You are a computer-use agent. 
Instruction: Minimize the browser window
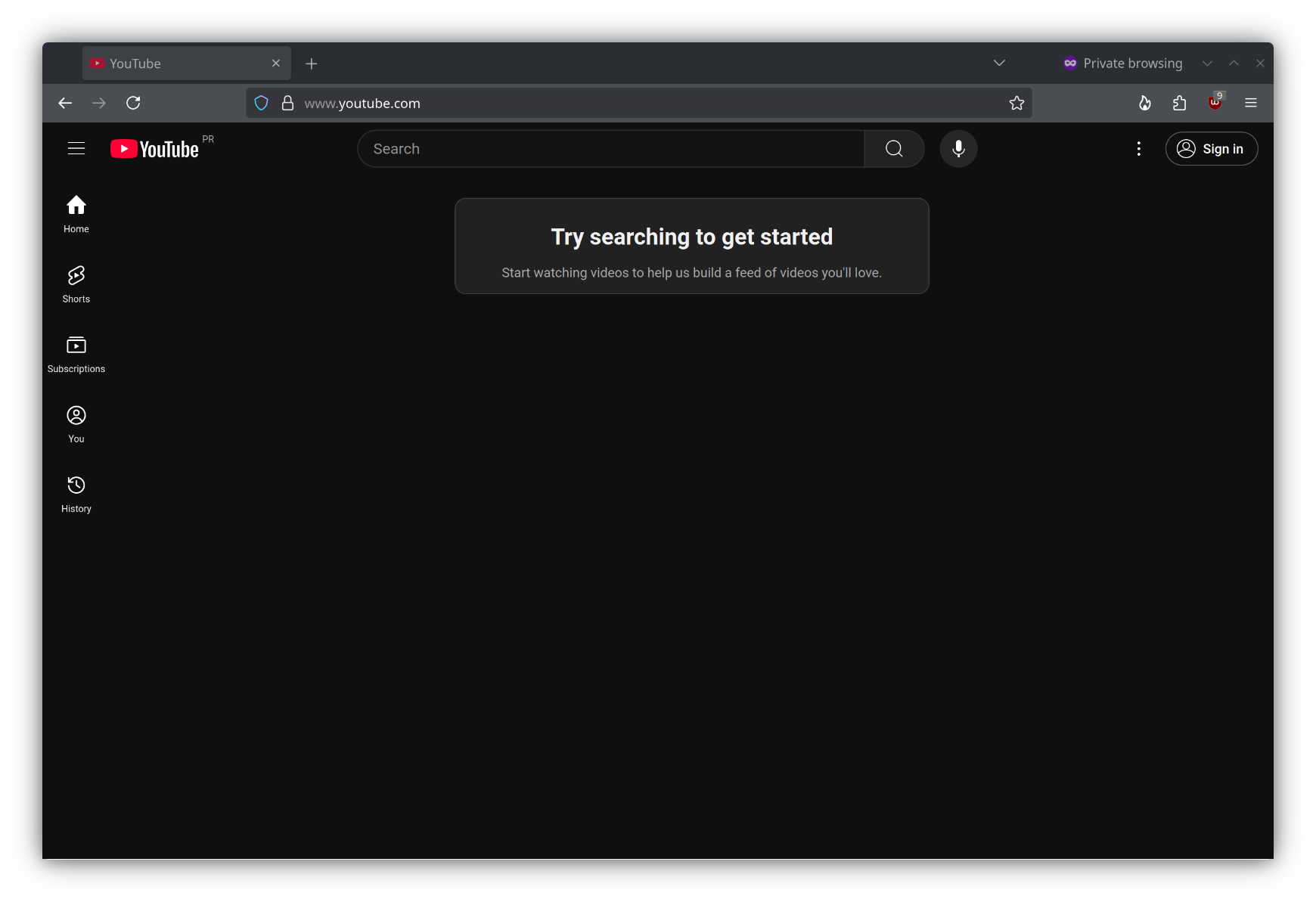[x=1207, y=64]
